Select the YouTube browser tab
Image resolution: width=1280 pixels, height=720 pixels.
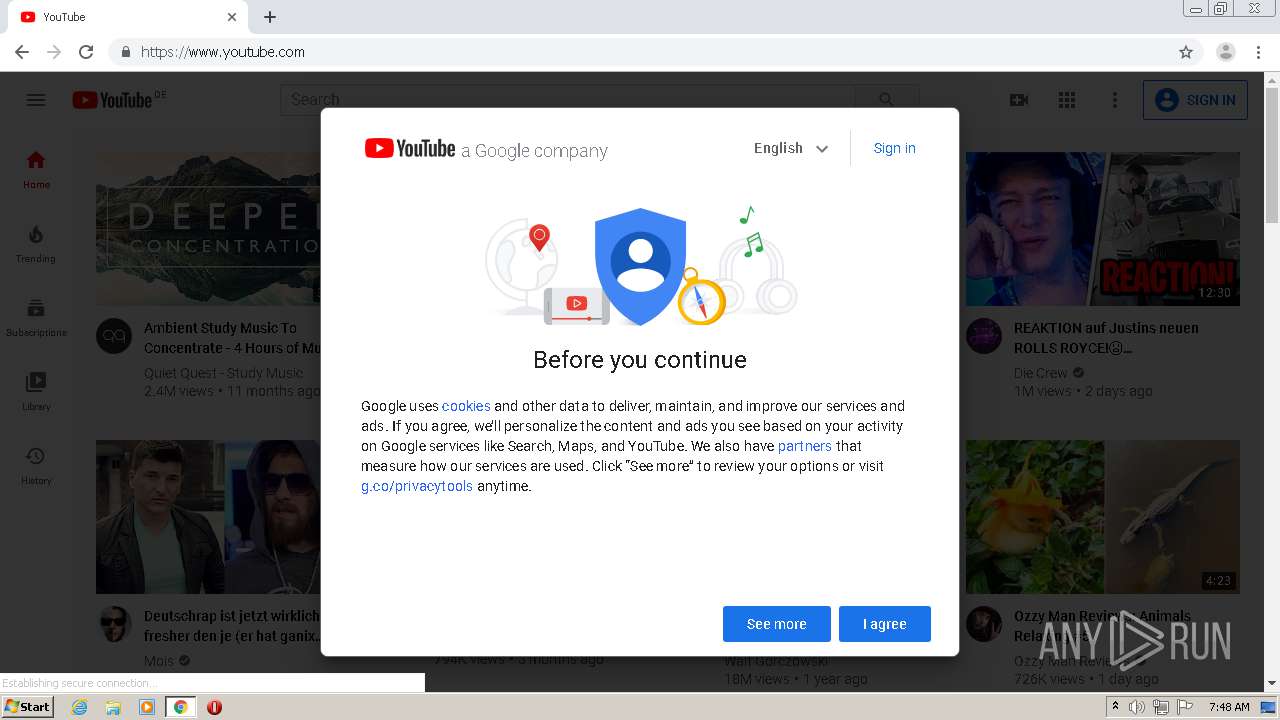[x=128, y=17]
